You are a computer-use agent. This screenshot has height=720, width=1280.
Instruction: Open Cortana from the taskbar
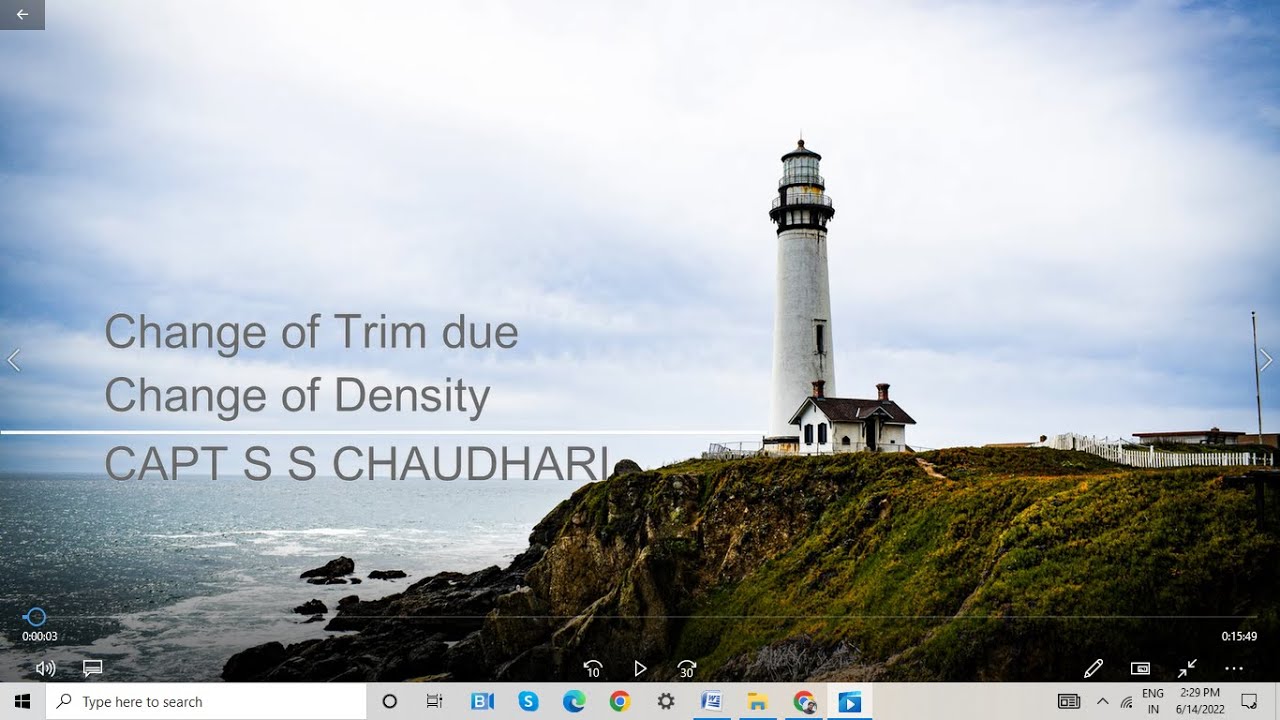point(390,701)
